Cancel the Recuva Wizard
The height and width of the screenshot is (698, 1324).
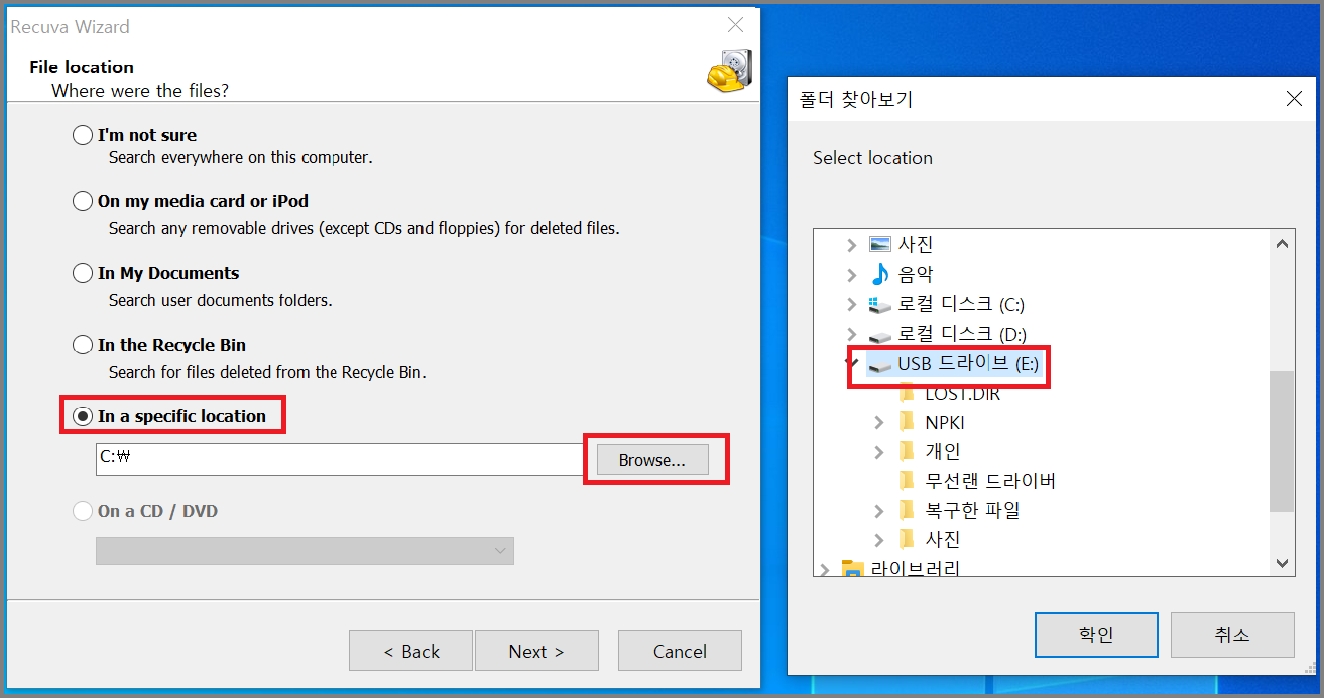tap(680, 651)
